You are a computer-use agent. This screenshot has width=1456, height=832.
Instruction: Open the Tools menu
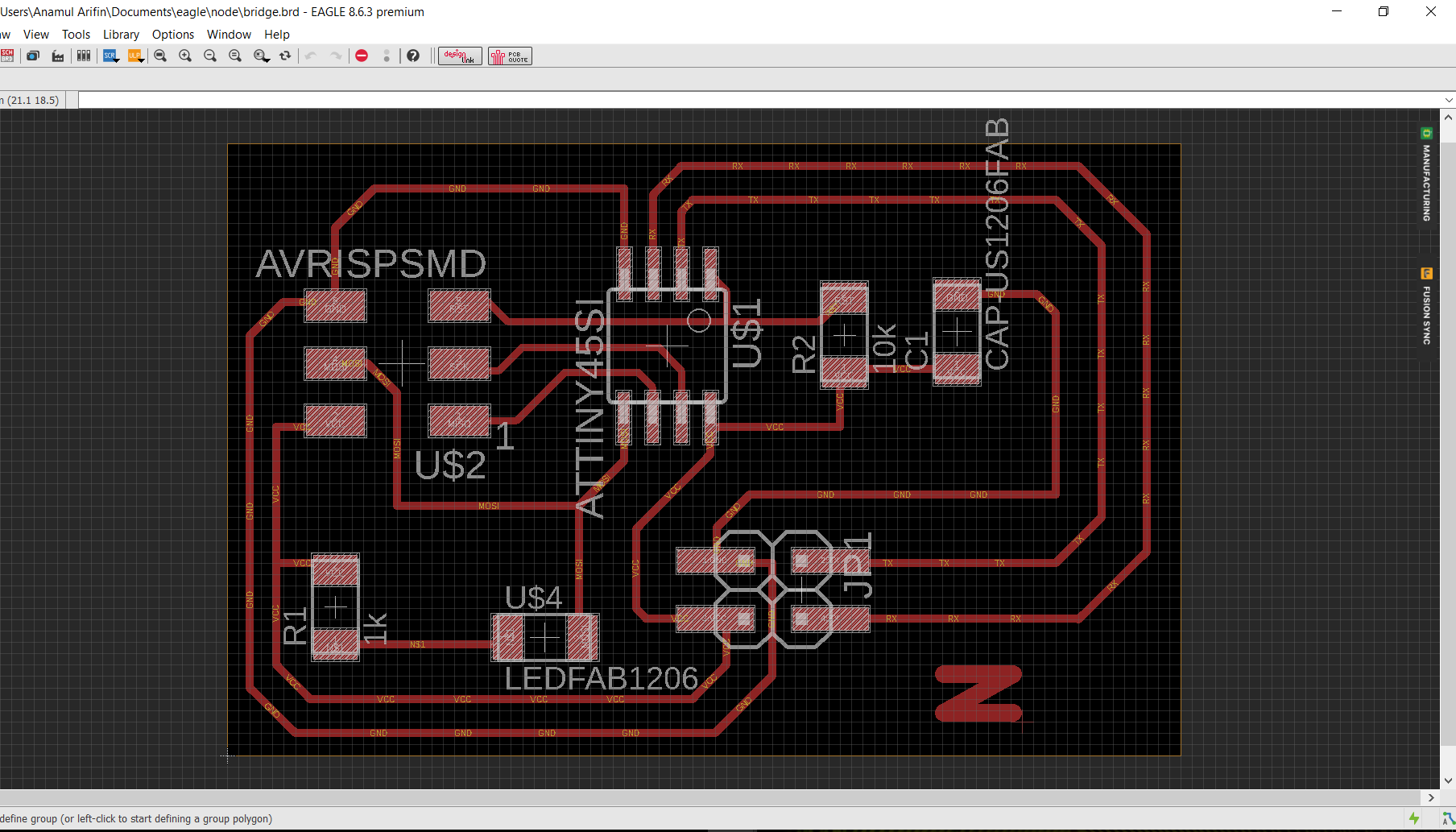pos(76,35)
